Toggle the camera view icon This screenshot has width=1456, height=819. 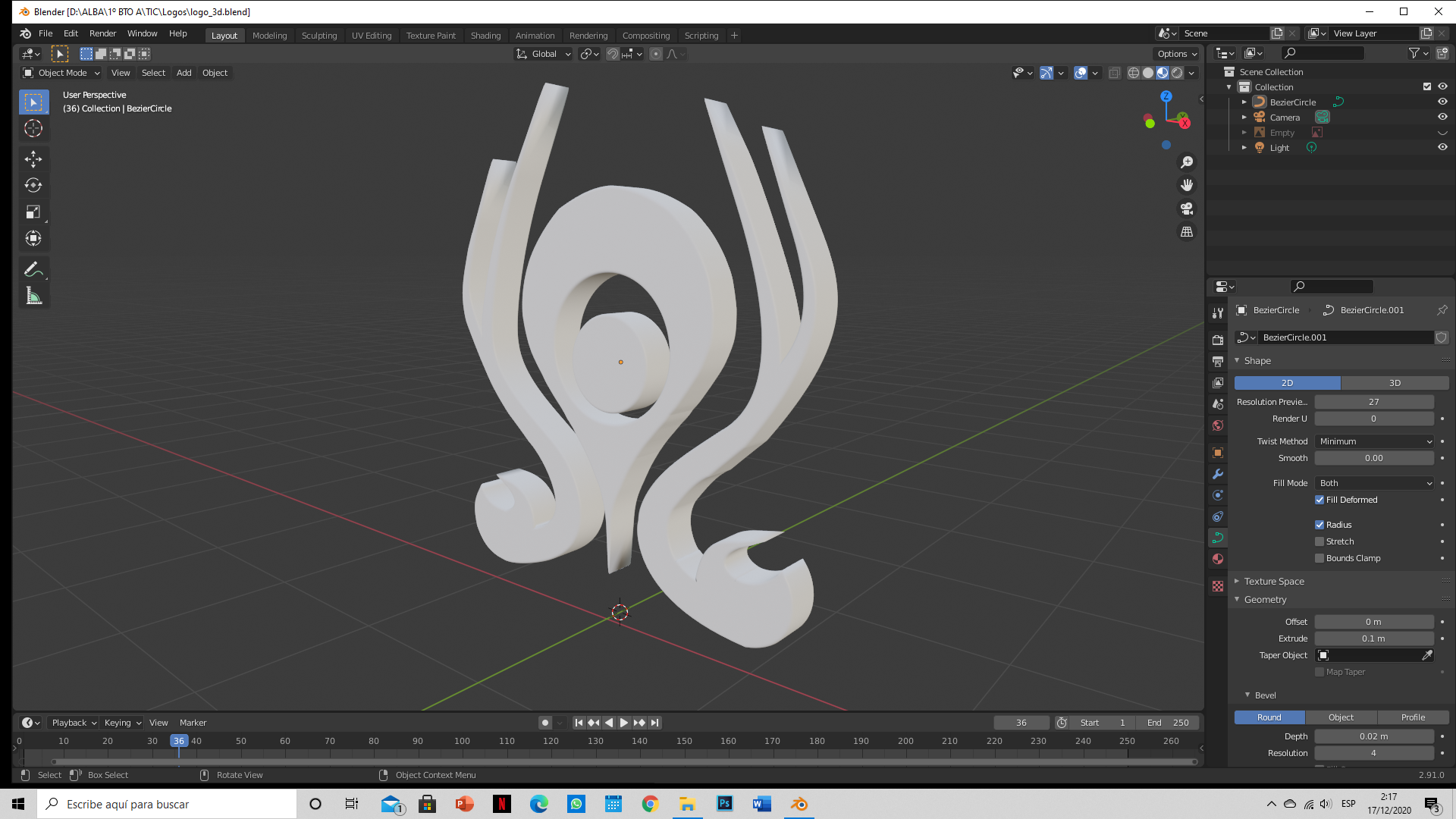coord(1187,209)
